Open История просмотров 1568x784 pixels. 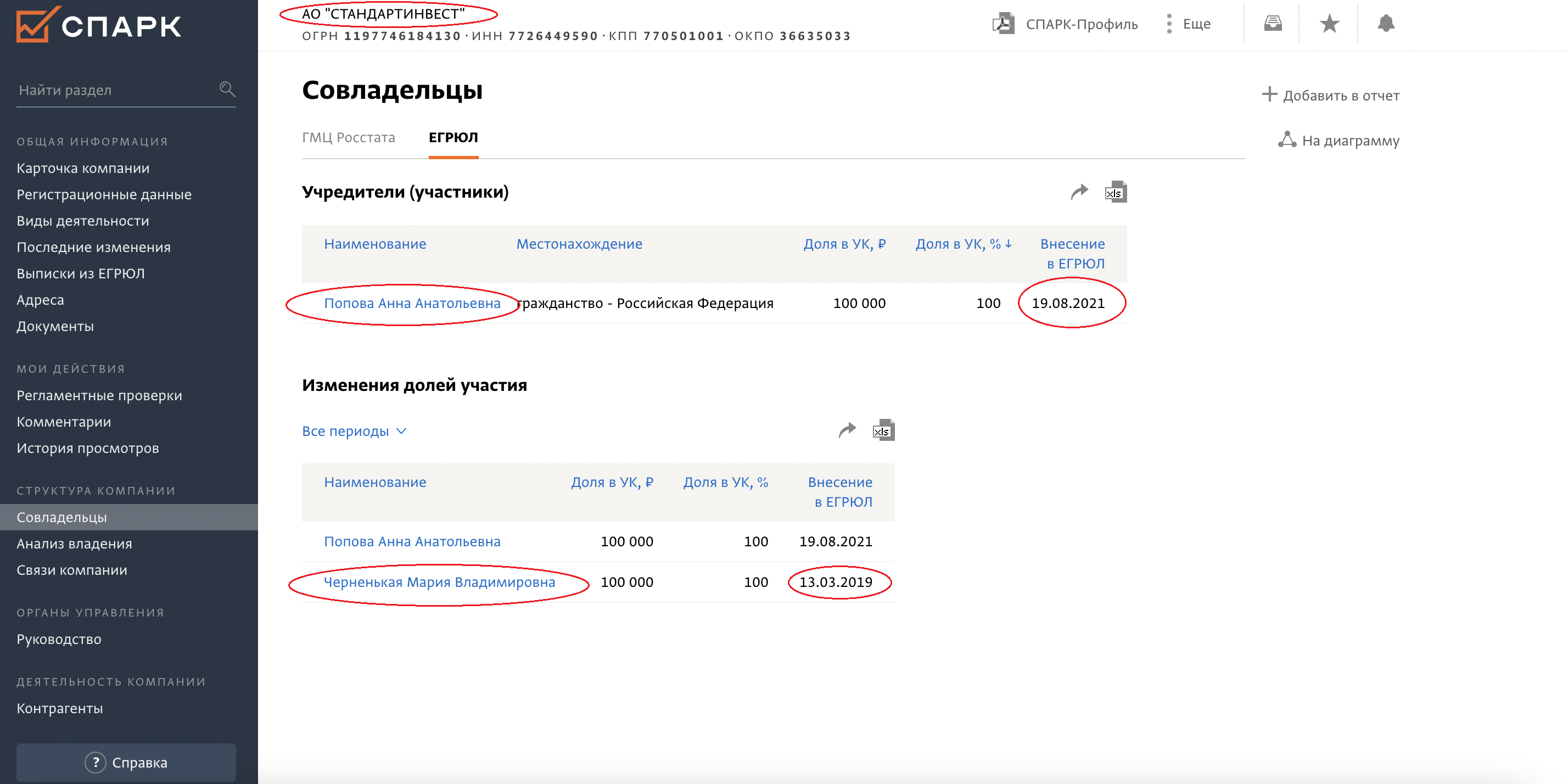(x=88, y=448)
